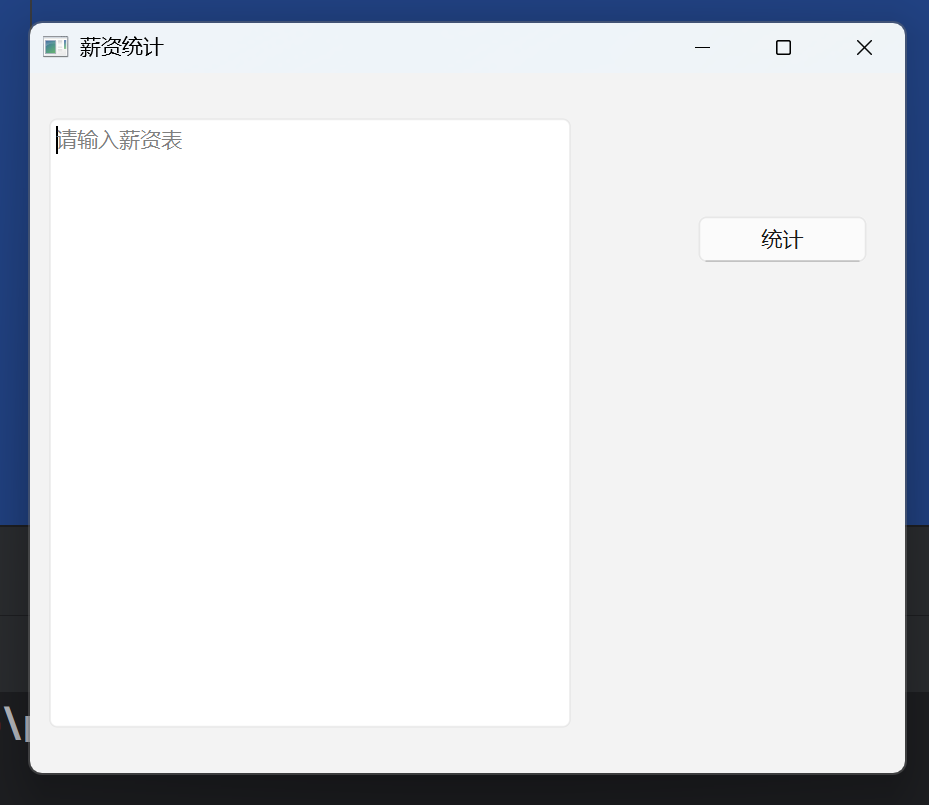The image size is (929, 805).
Task: Focus the 请输入薪资表 text area
Action: coord(310,423)
